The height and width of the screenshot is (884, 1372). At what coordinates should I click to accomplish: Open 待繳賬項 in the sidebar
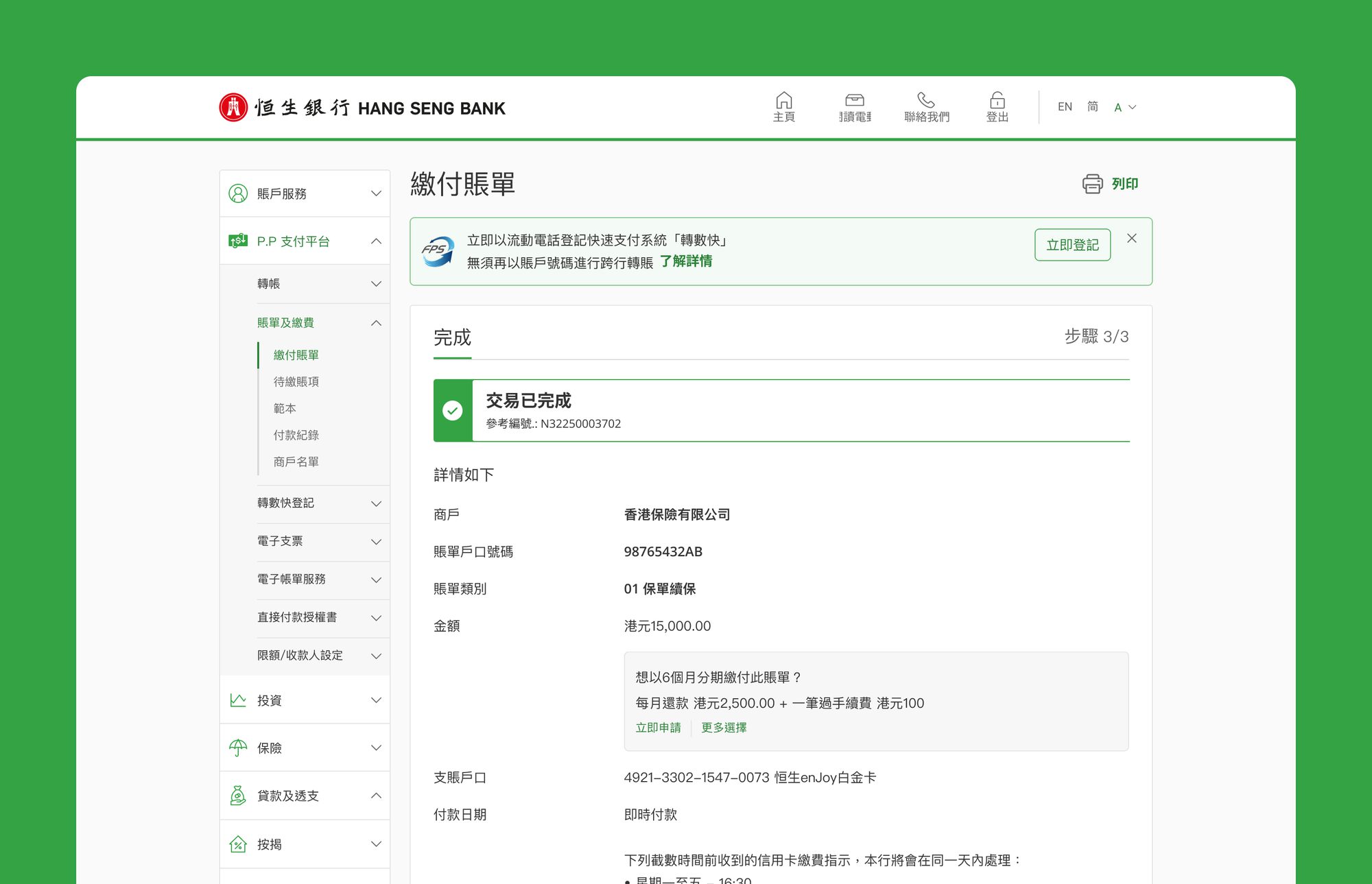(296, 381)
